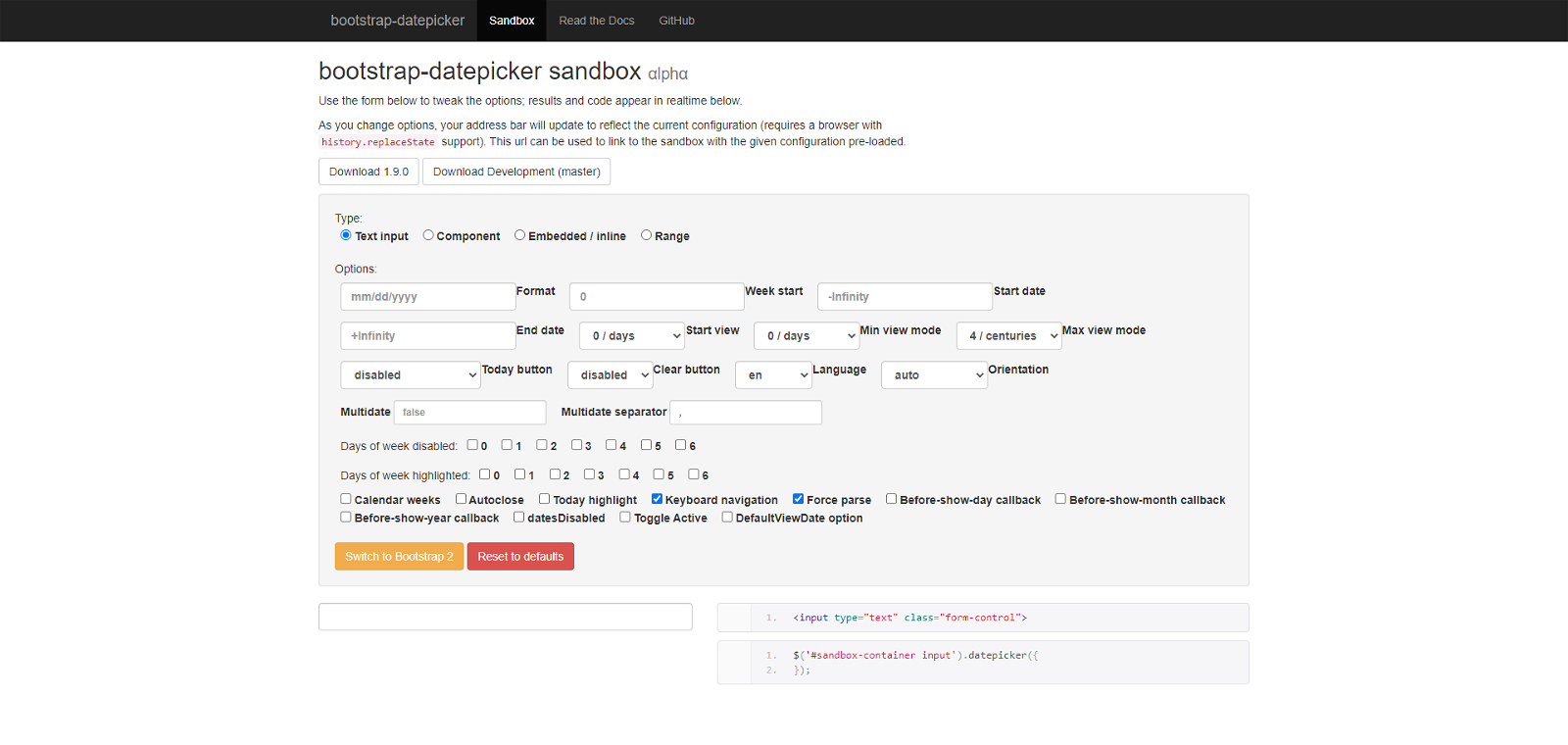Screen dimensions: 1568x745
Task: Expand the Language dropdown
Action: (x=773, y=375)
